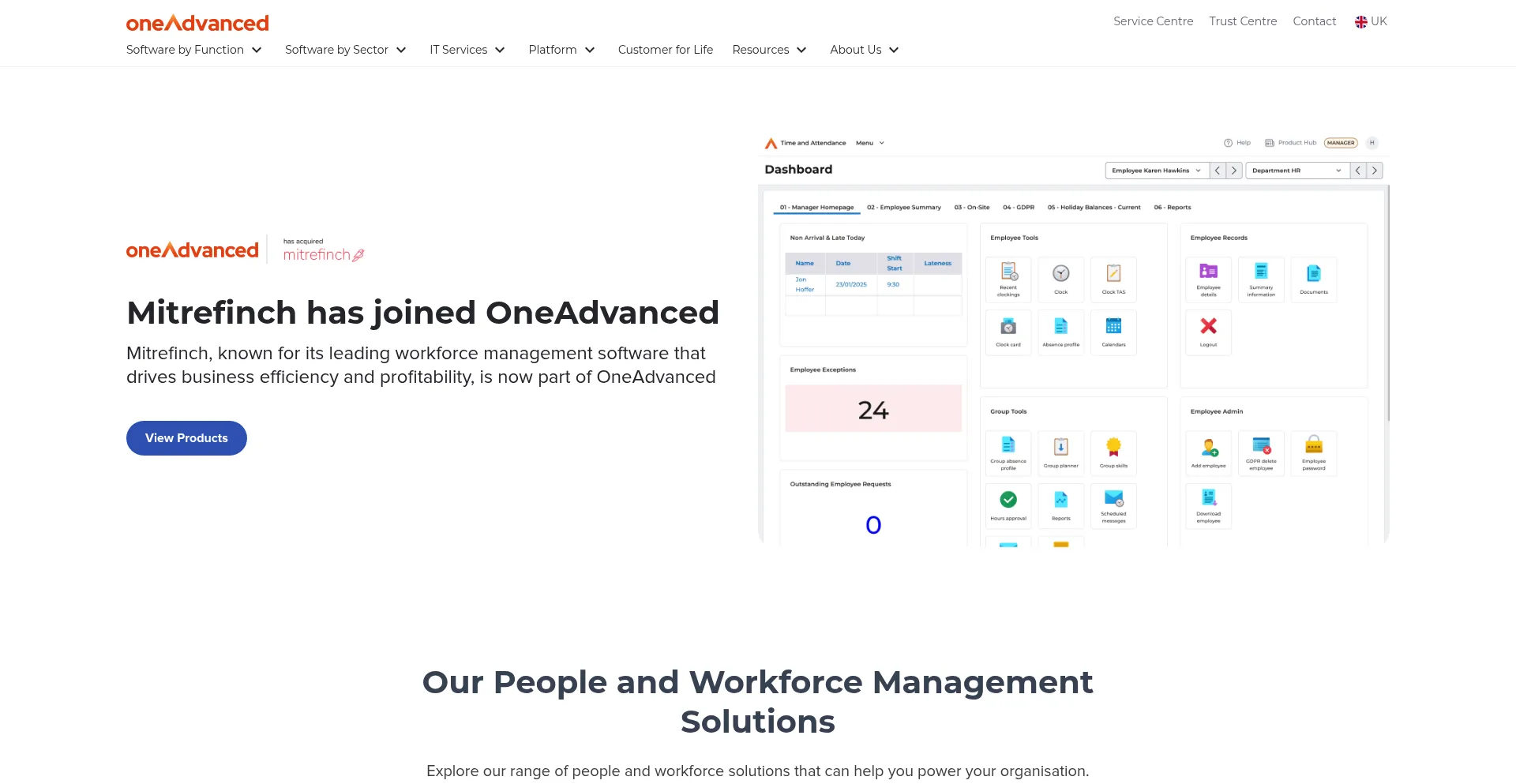Screen dimensions: 1516x784
Task: Open the Scheduled messages icon
Action: [1113, 506]
